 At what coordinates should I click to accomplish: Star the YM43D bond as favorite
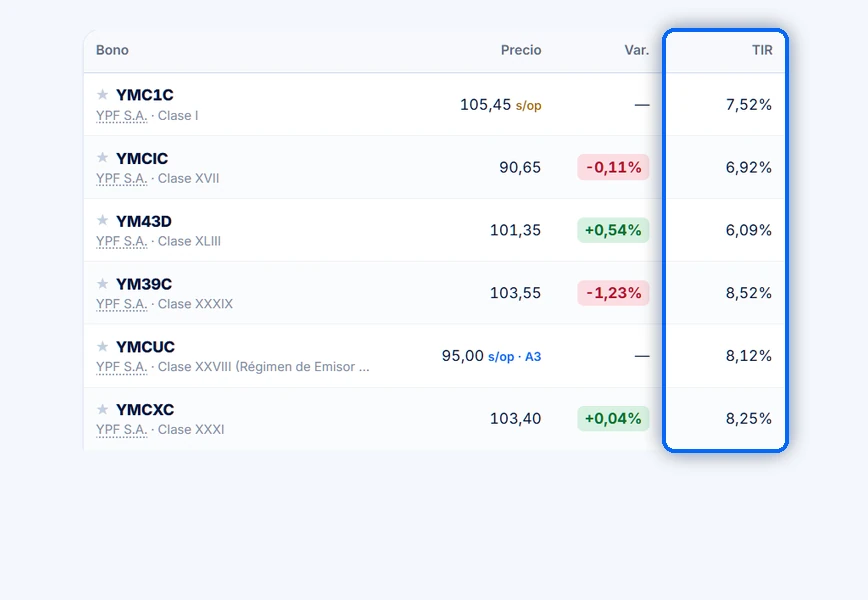pyautogui.click(x=102, y=220)
